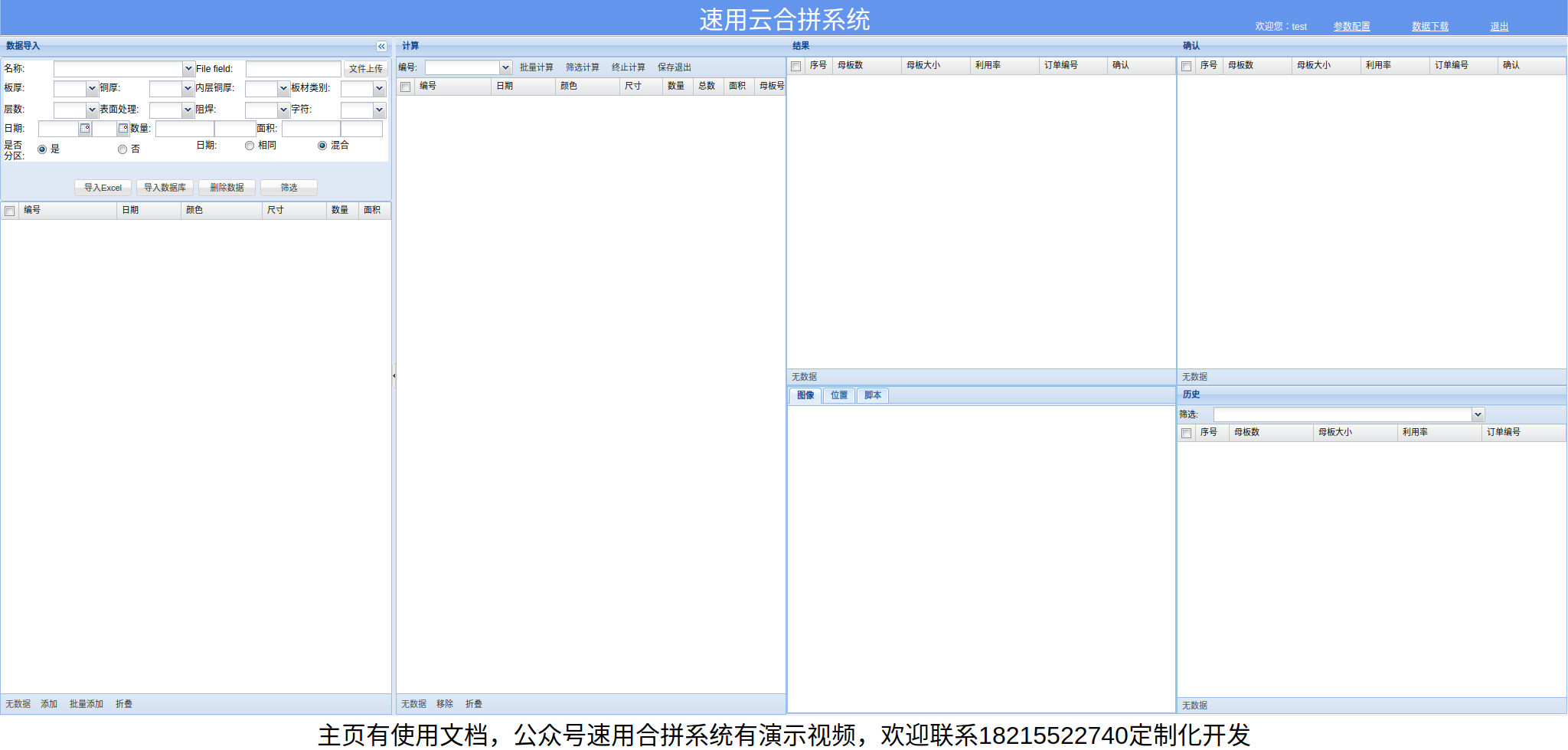Tick the select-all checkbox in 计算 grid header
Image resolution: width=1568 pixels, height=750 pixels.
click(406, 87)
